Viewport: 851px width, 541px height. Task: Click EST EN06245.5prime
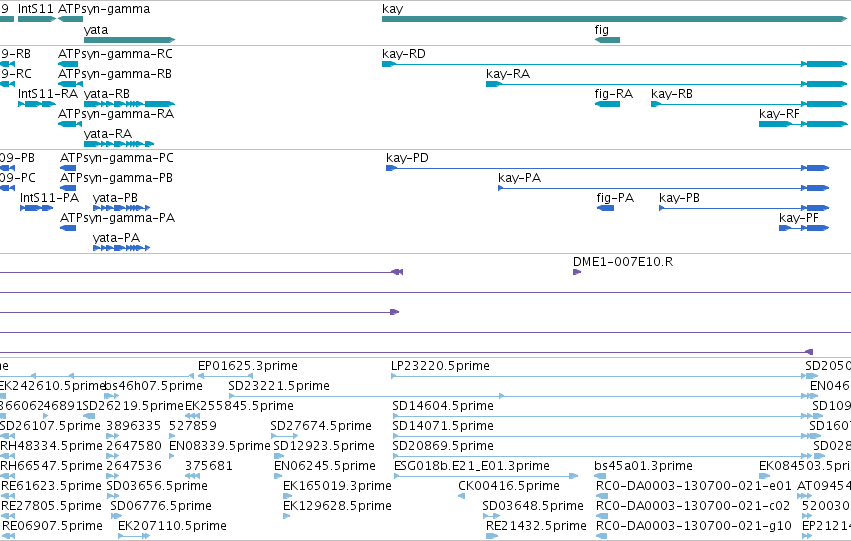tap(277, 476)
